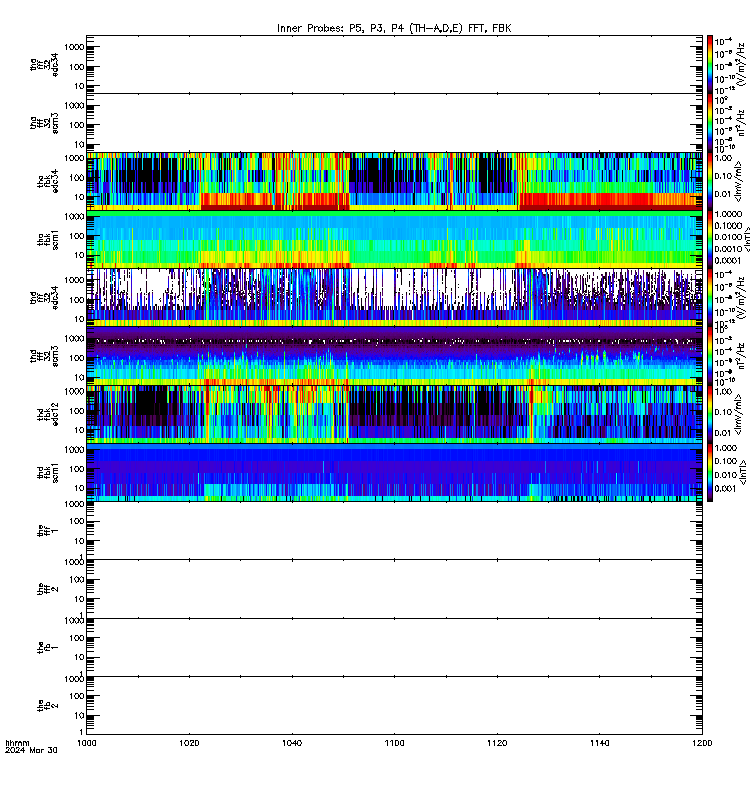Click the 1100 time tick label
Screen dimensions: 750x800
pyautogui.click(x=394, y=743)
